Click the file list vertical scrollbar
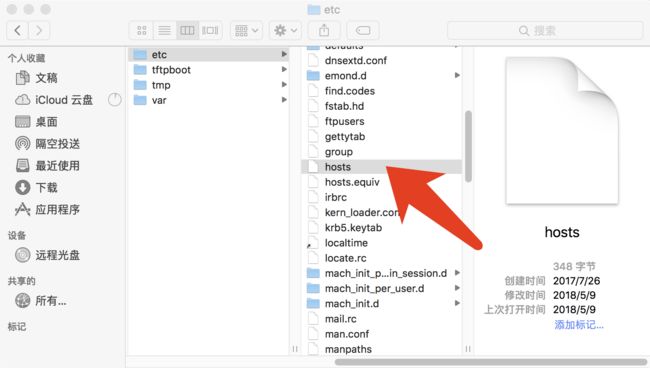Image resolution: width=650 pixels, height=368 pixels. 468,146
